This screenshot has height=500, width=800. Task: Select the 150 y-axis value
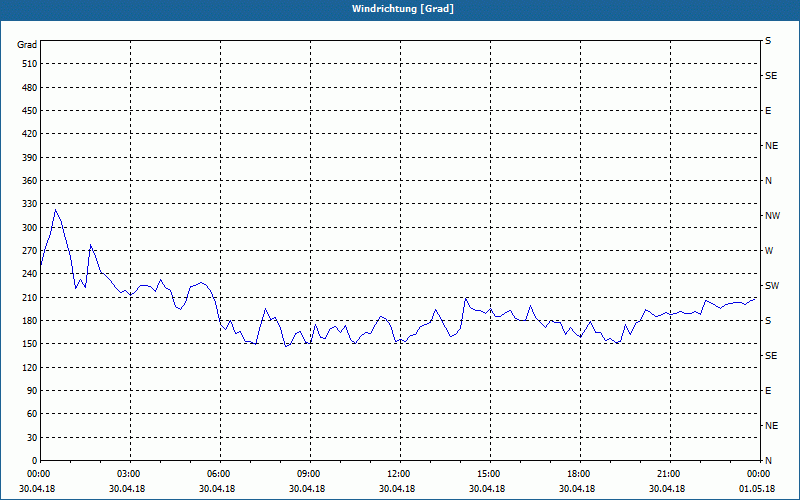tap(30, 344)
